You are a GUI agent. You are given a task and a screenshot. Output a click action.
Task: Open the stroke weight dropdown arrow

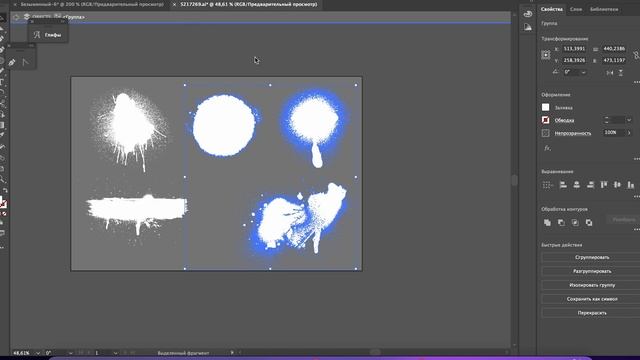pyautogui.click(x=629, y=120)
